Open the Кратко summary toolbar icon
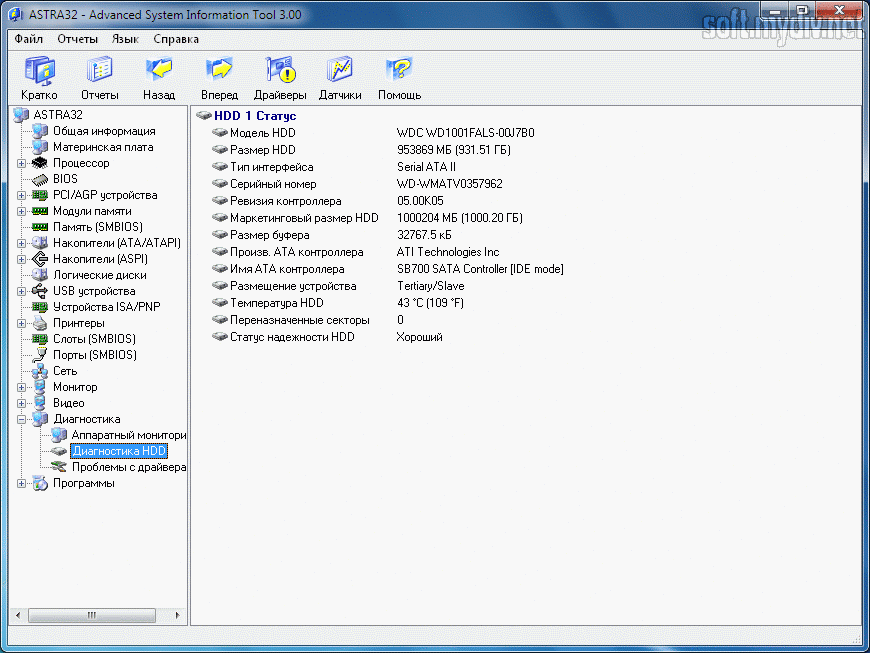Image resolution: width=870 pixels, height=653 pixels. (39, 70)
